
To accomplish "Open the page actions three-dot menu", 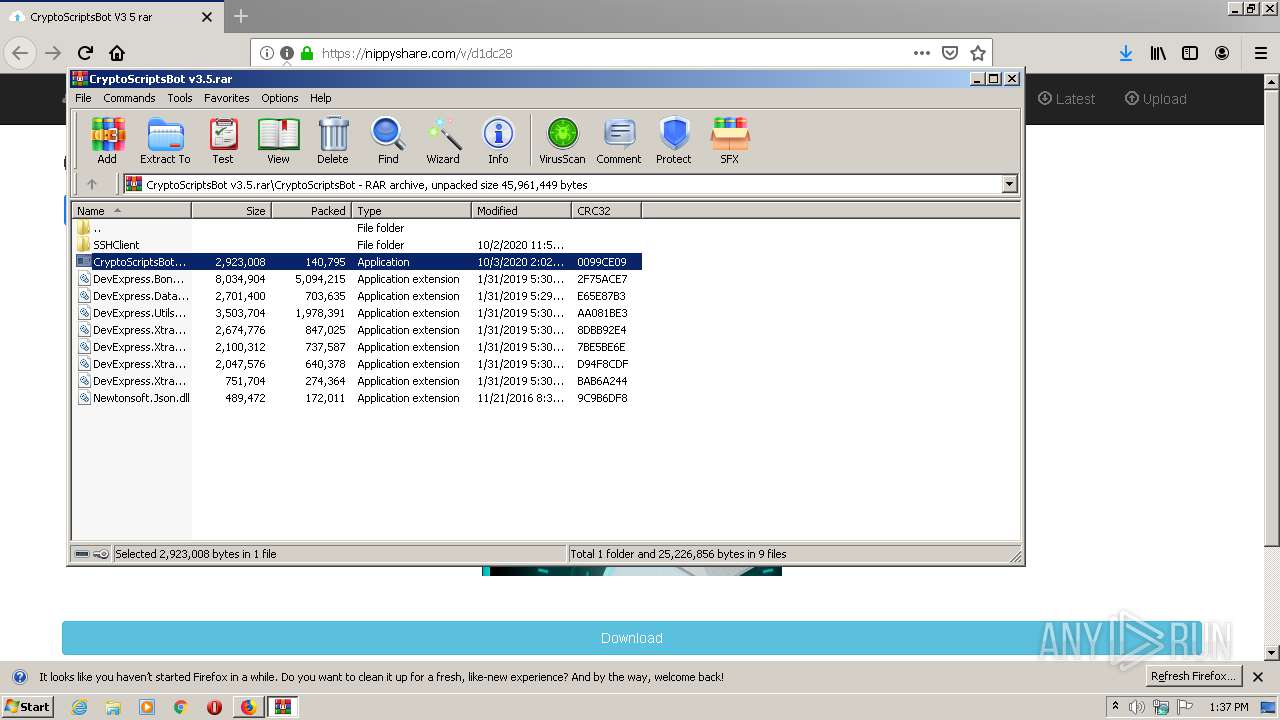I will [x=921, y=53].
